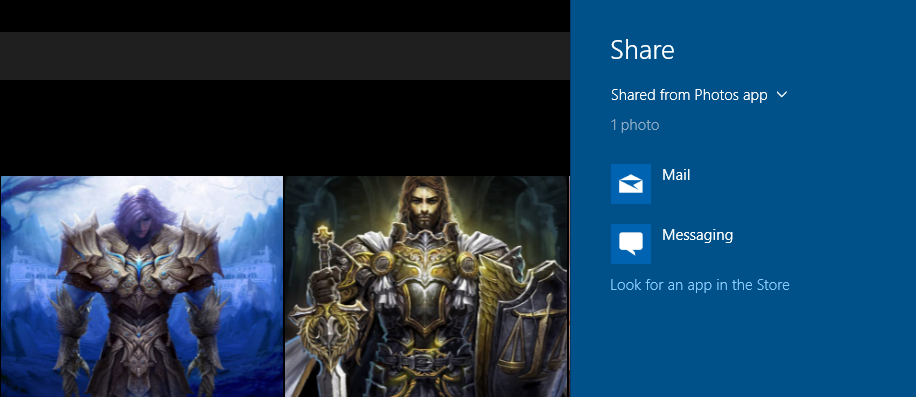Choose the Messaging label in the share list
916x397 pixels.
tap(698, 235)
